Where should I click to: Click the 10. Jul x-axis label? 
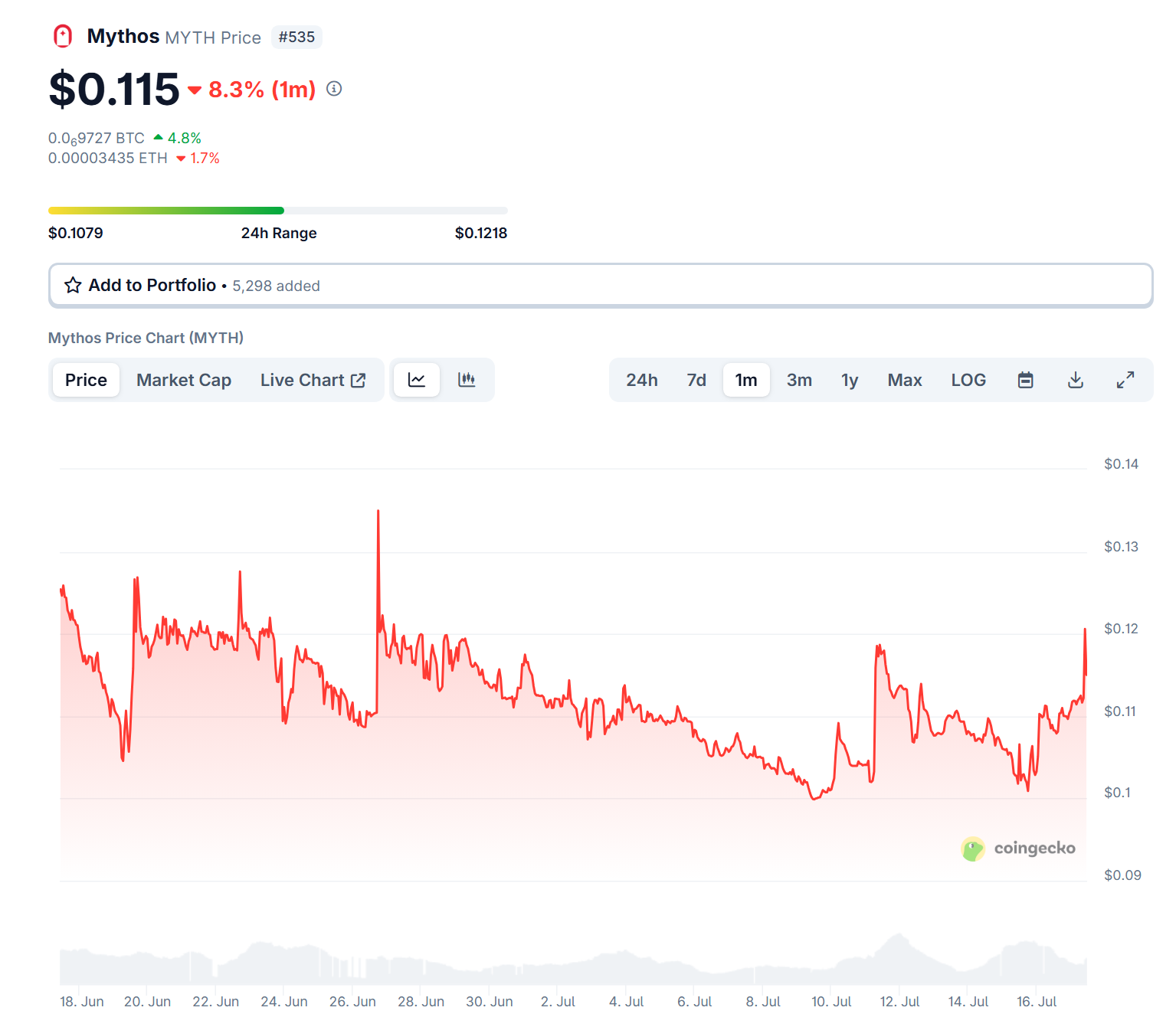831,1002
